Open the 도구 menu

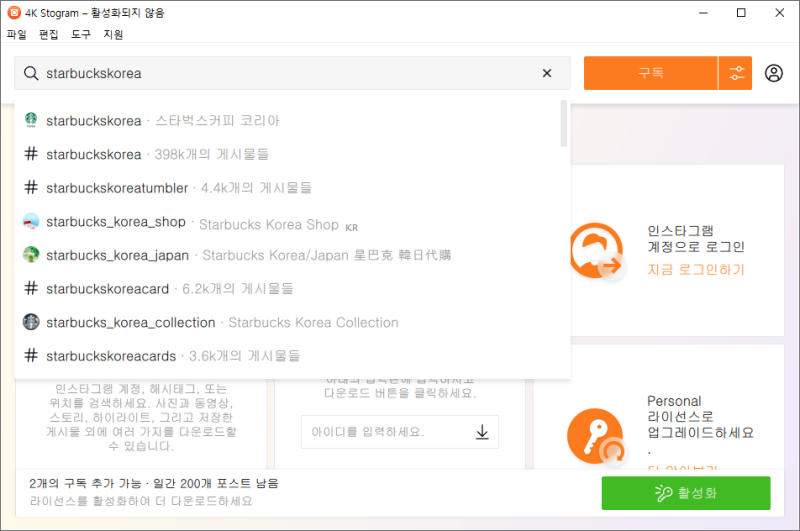(x=81, y=34)
